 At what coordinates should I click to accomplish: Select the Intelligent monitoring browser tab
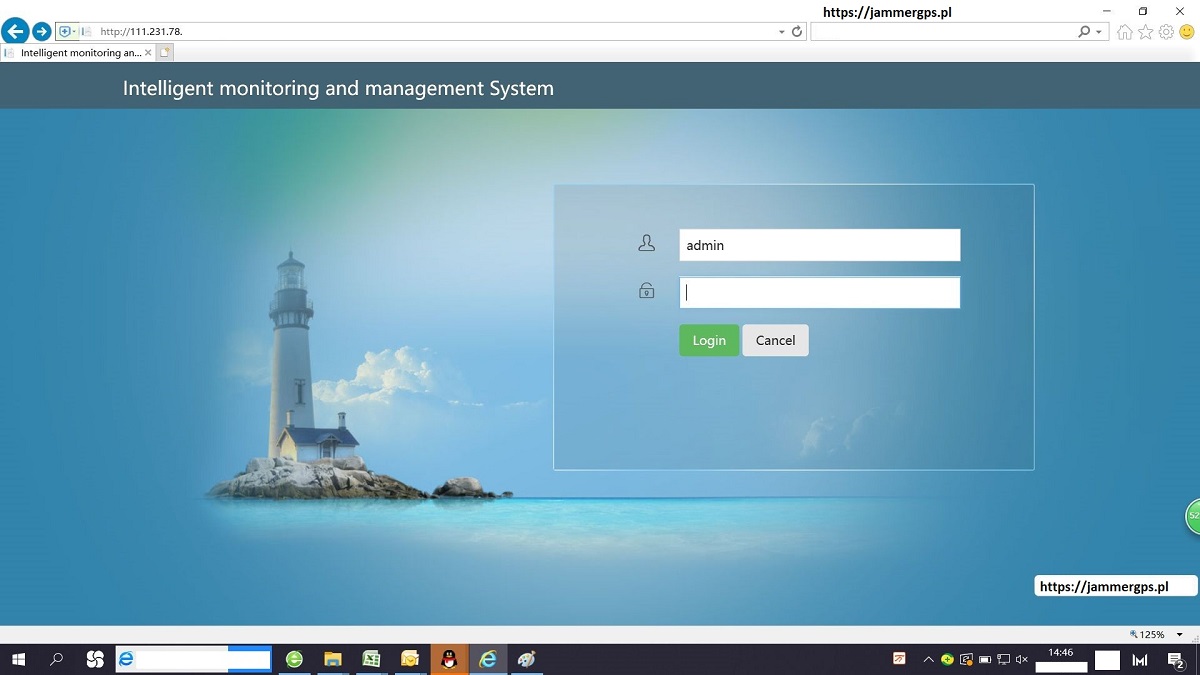80,53
